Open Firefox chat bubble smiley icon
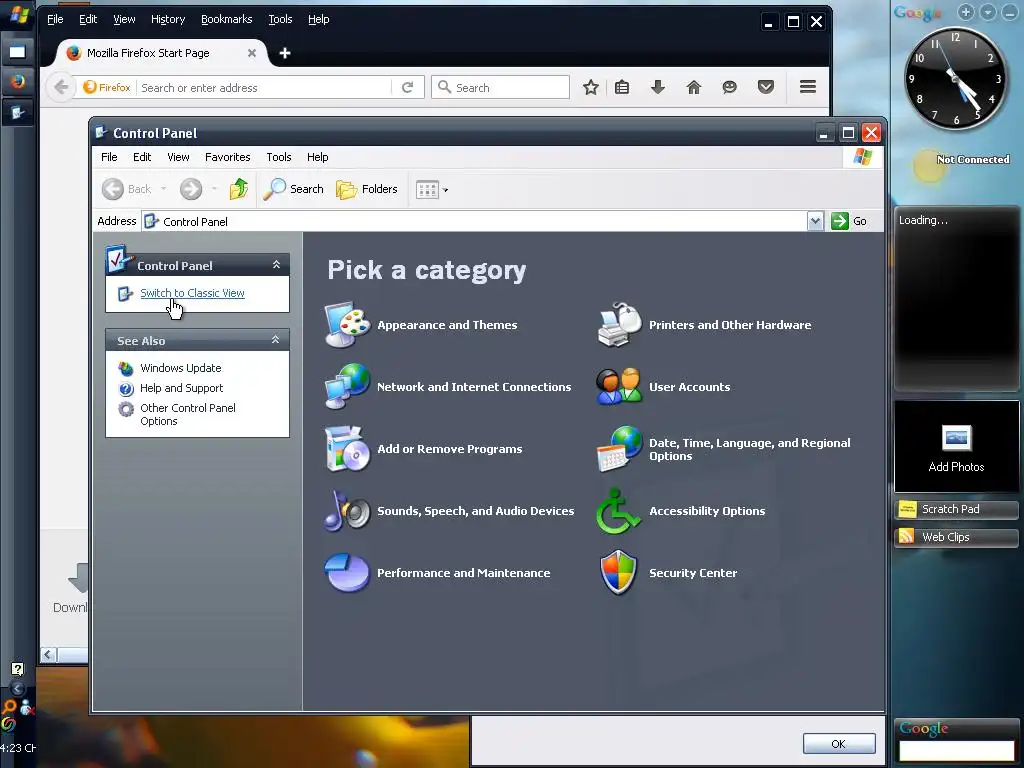This screenshot has height=768, width=1024. [729, 87]
